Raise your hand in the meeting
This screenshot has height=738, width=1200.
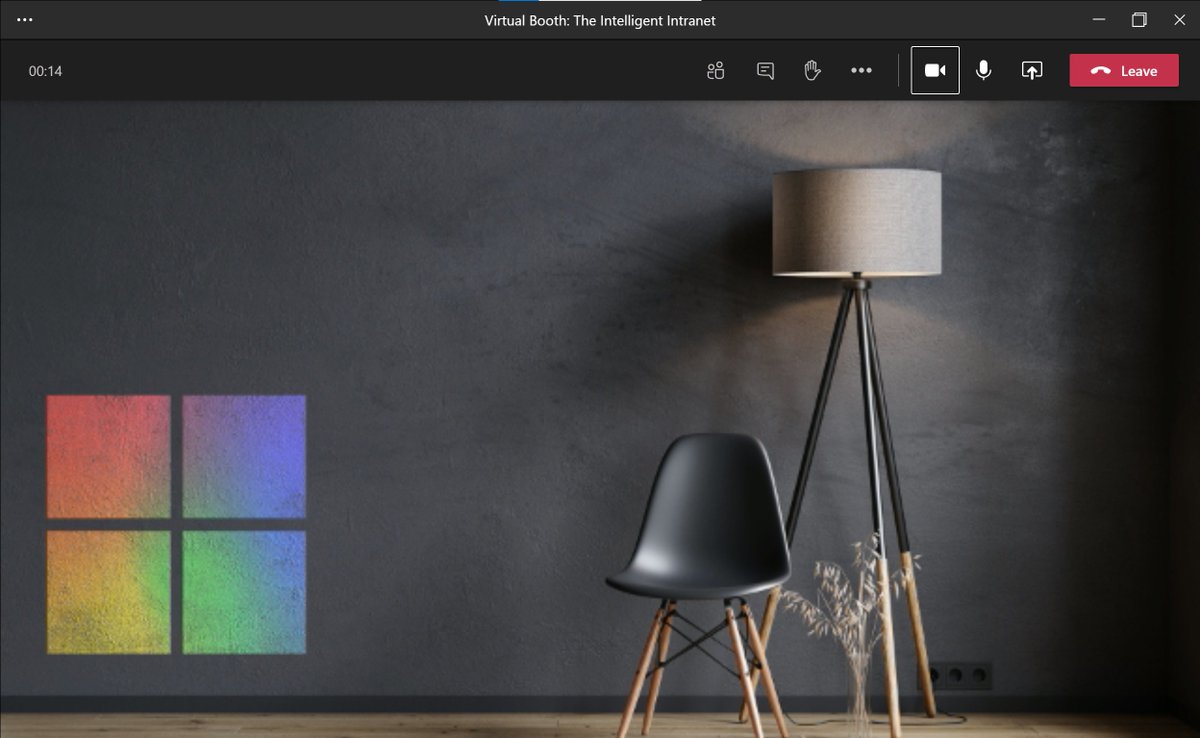(812, 70)
